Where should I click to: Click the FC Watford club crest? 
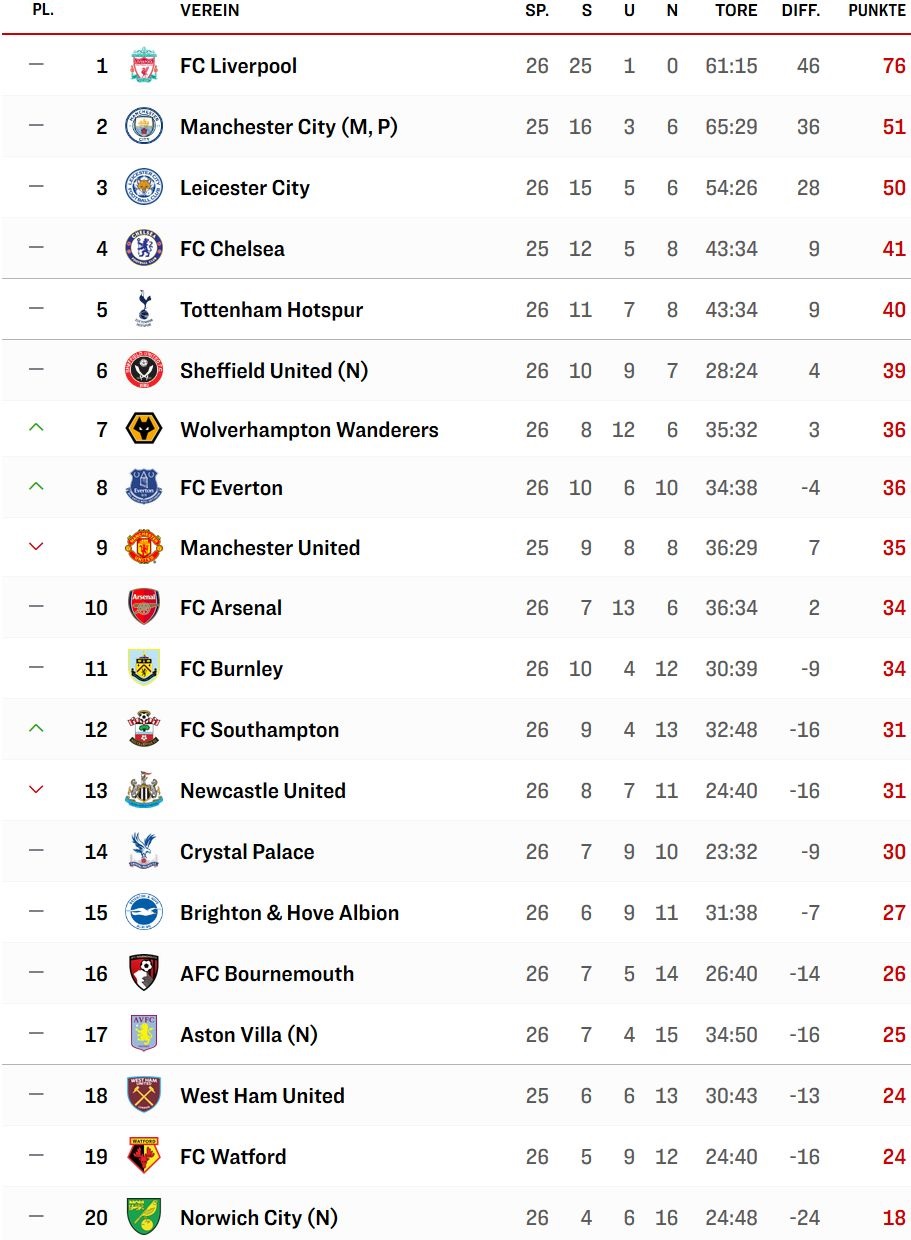coord(144,1156)
